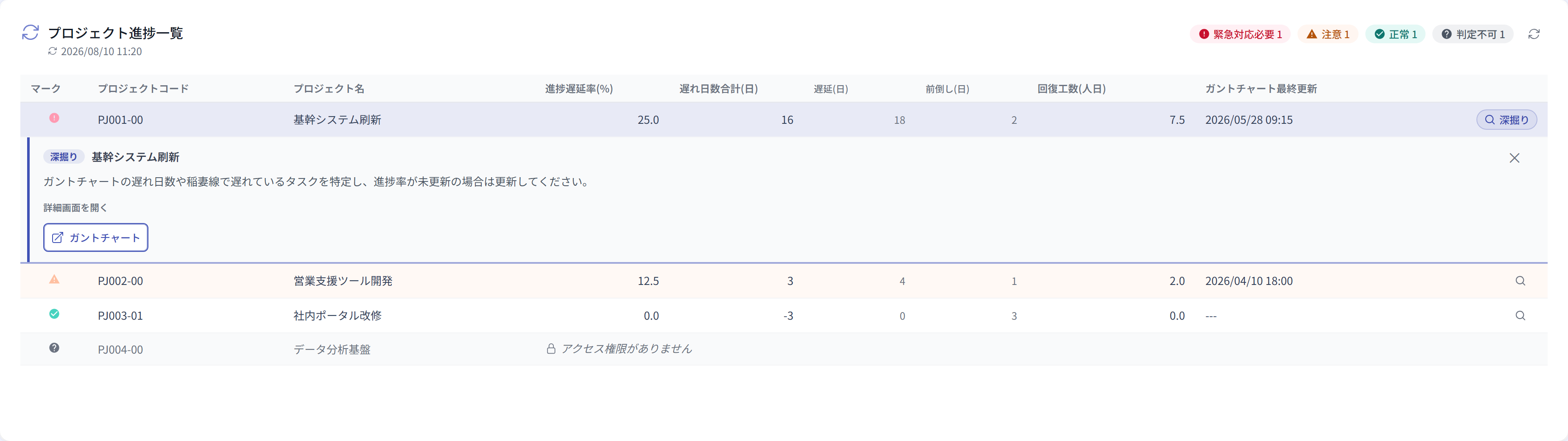The image size is (1568, 441).
Task: Click the sync icon beside プロジェクト進捗一覧 title
Action: tap(31, 32)
